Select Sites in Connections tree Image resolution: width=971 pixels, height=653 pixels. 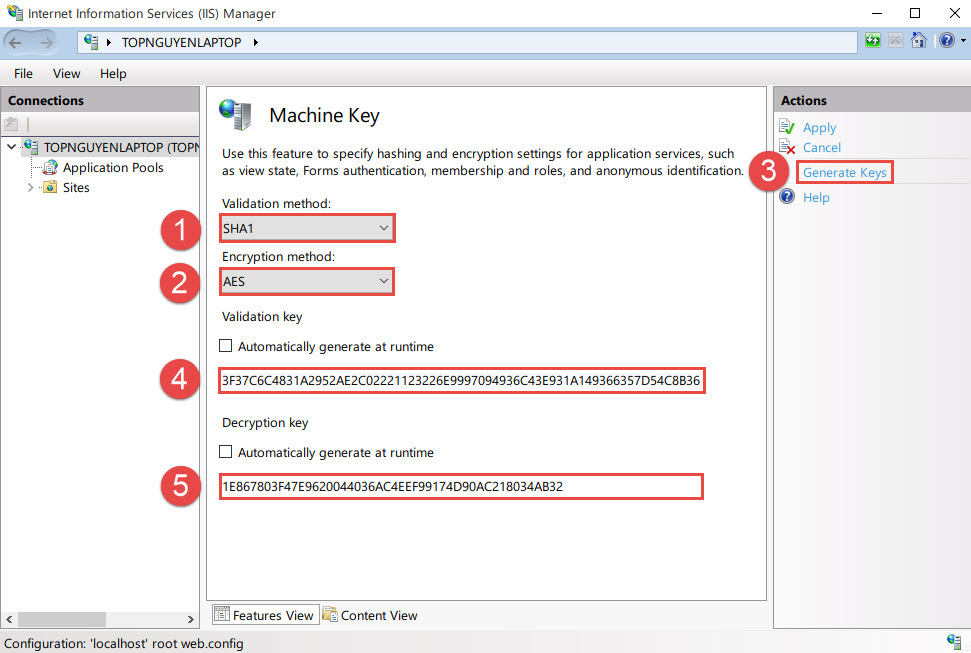[x=76, y=187]
